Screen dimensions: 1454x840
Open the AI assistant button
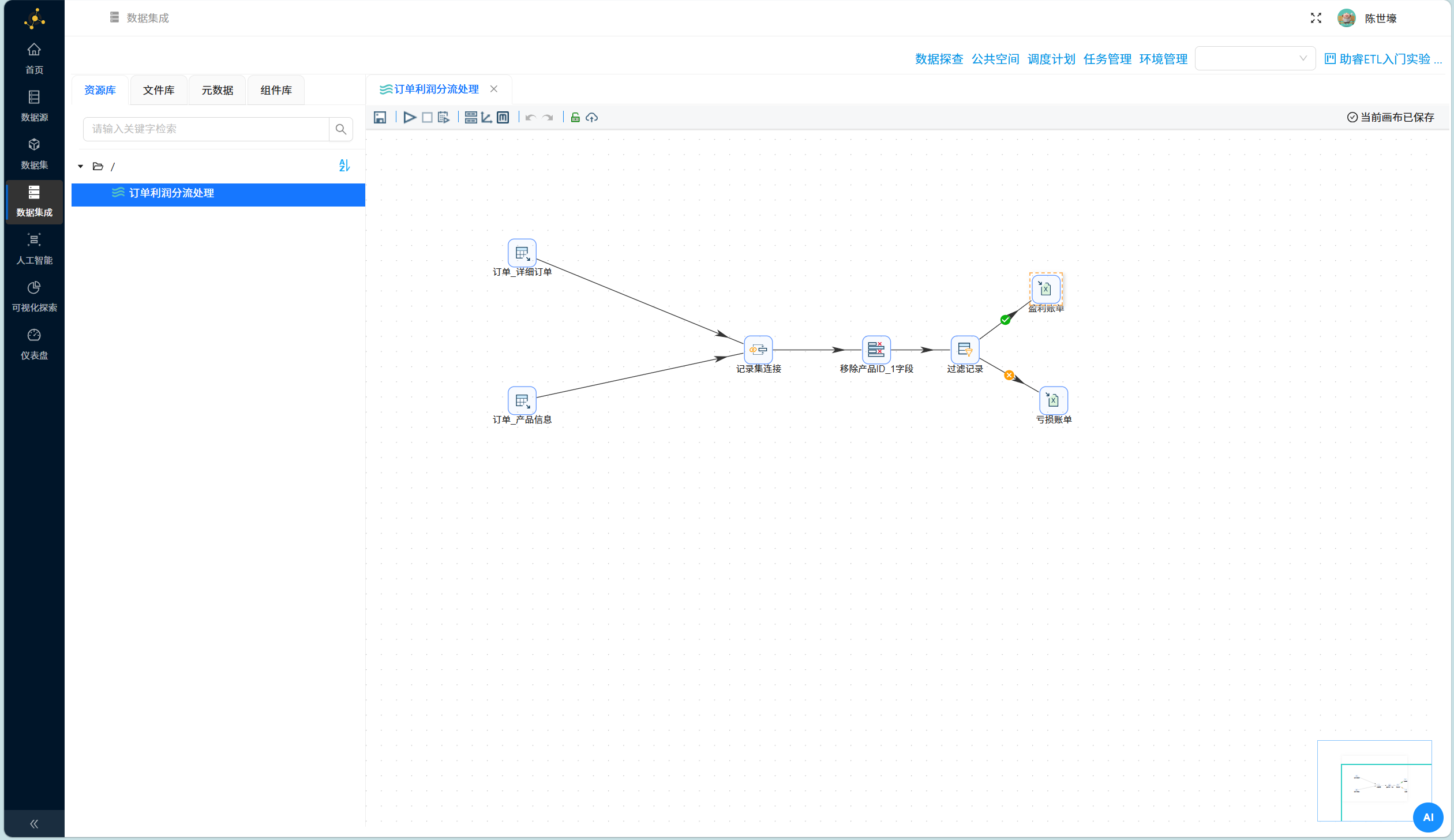(x=1428, y=817)
